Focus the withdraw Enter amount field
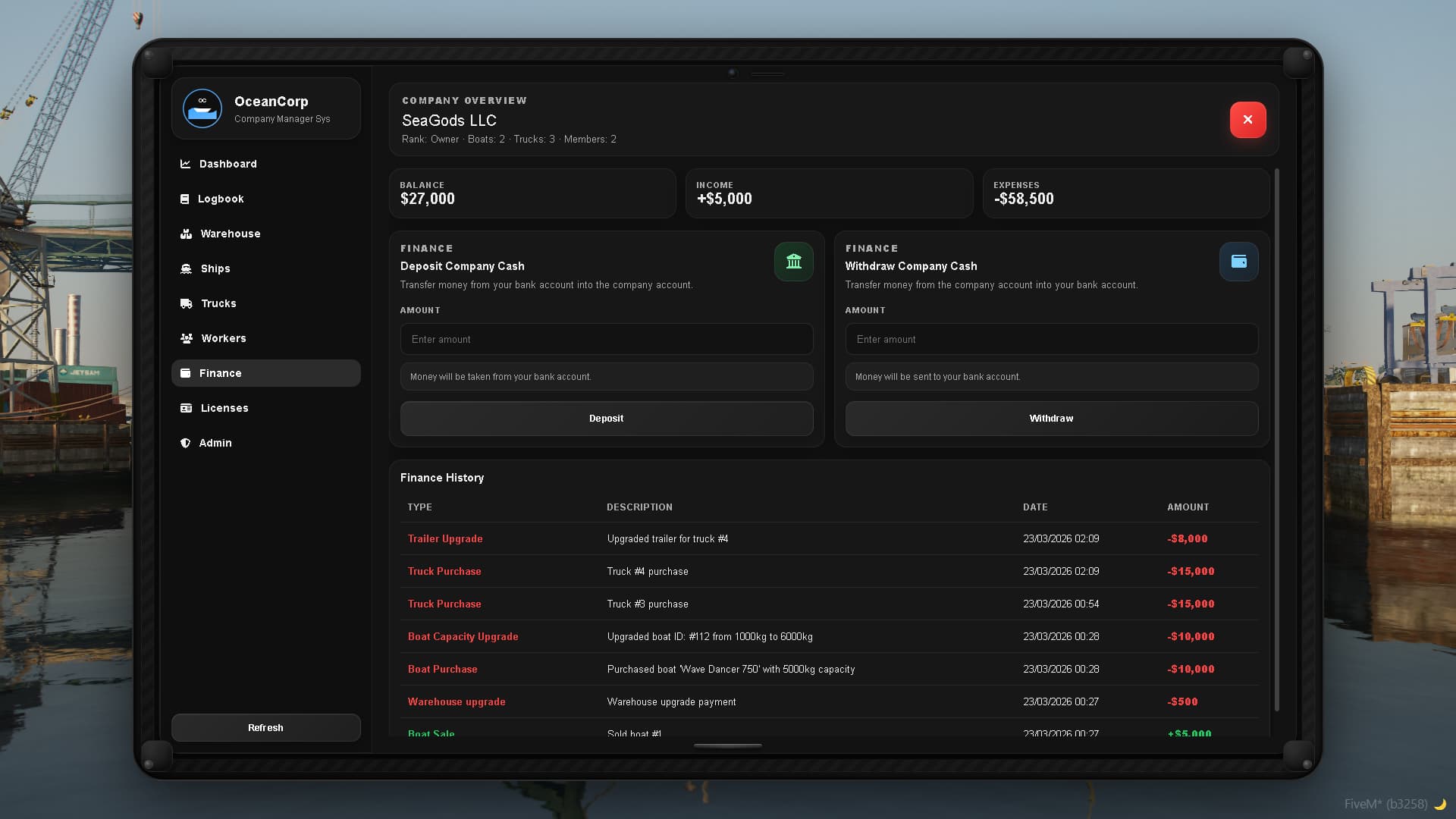Image resolution: width=1456 pixels, height=819 pixels. (x=1051, y=339)
